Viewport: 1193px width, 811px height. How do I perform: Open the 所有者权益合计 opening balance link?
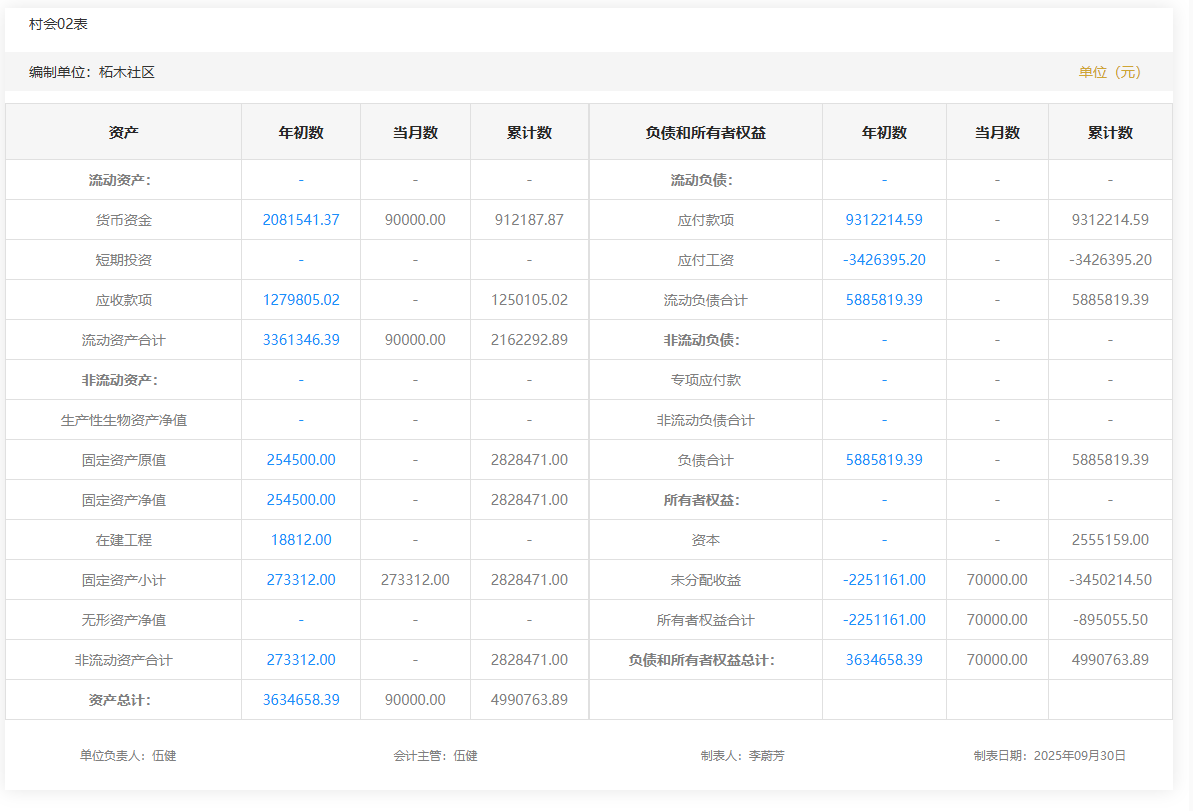point(884,620)
